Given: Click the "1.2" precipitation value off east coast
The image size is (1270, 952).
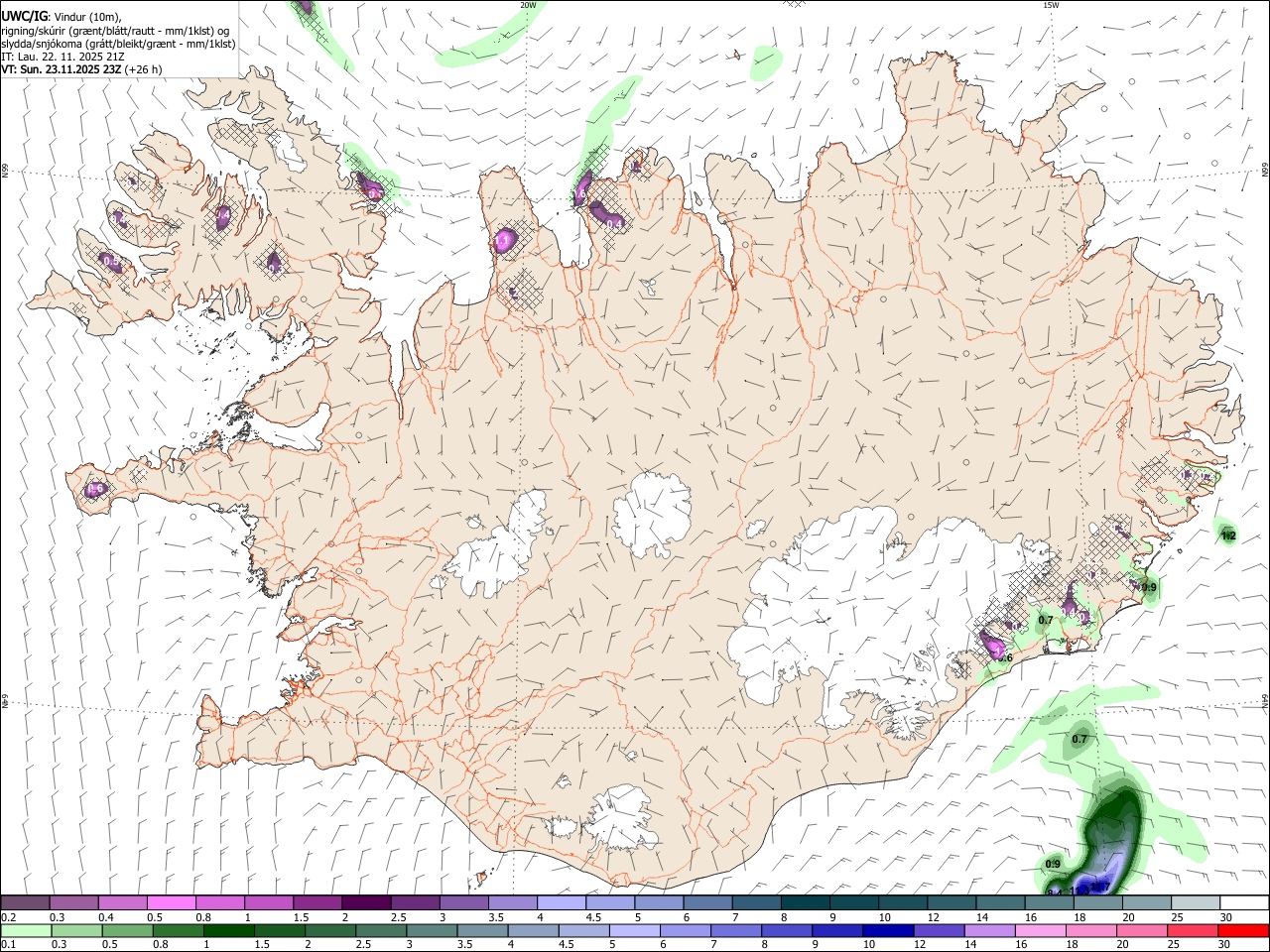Looking at the screenshot, I should tap(1228, 535).
